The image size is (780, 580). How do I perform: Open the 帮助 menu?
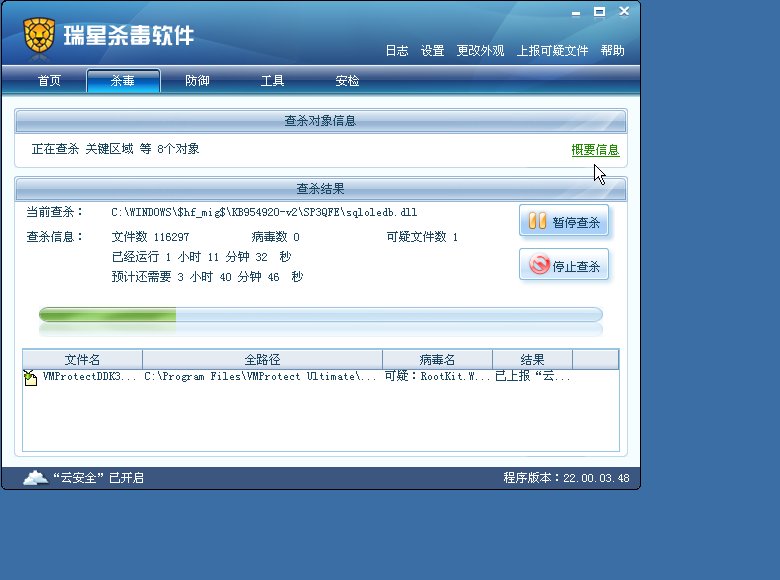pyautogui.click(x=612, y=51)
